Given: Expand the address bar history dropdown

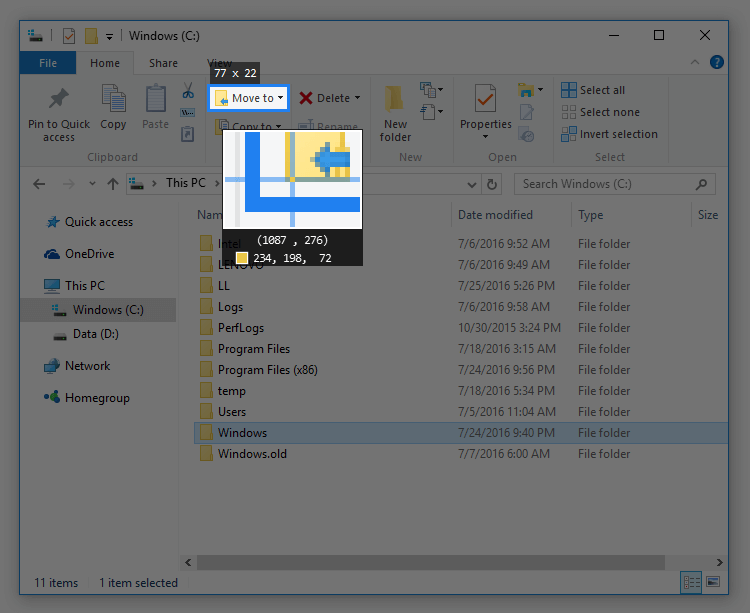Looking at the screenshot, I should (x=471, y=184).
